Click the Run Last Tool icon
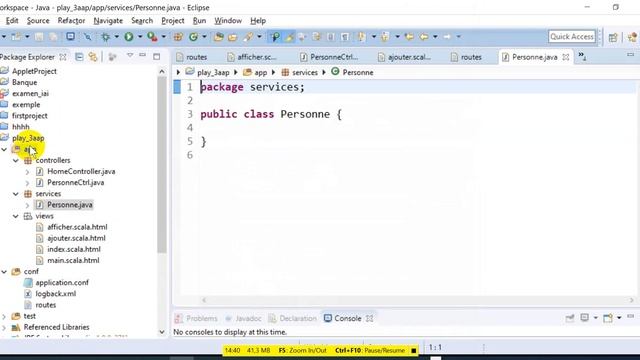Screen dimensions: 640x360 click(152, 37)
